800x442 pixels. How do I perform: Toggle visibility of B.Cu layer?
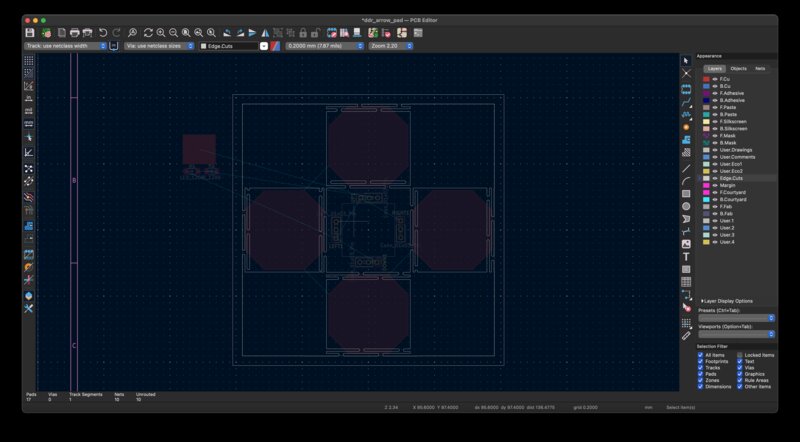pos(714,85)
